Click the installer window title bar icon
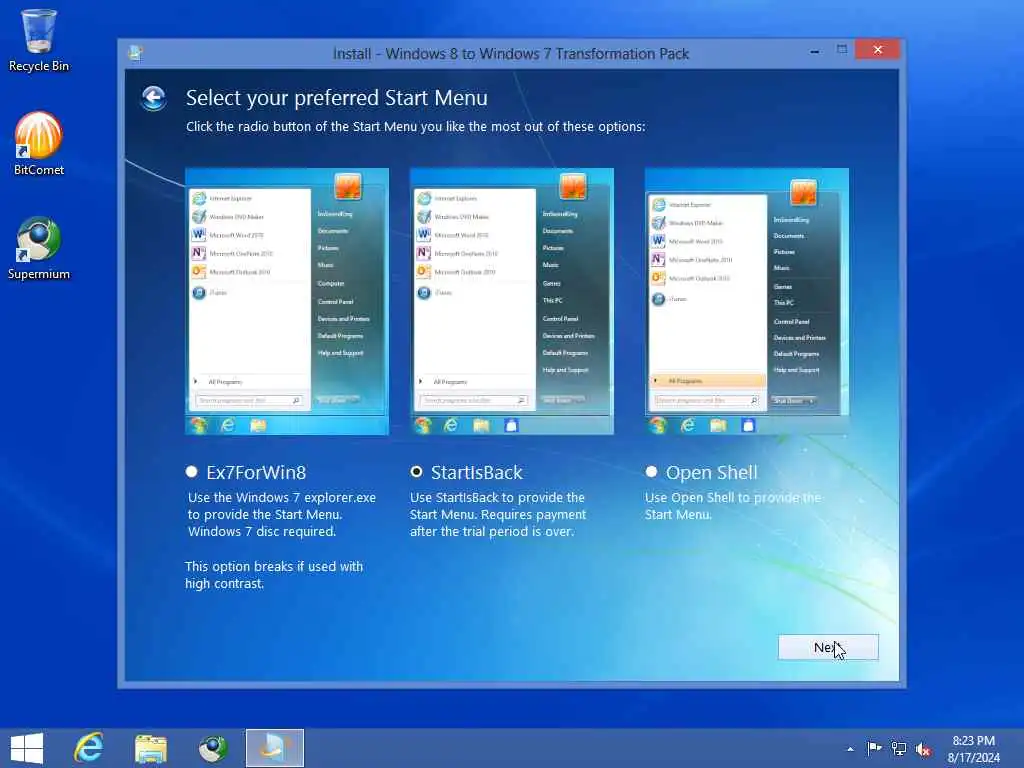1024x768 pixels. (x=135, y=53)
